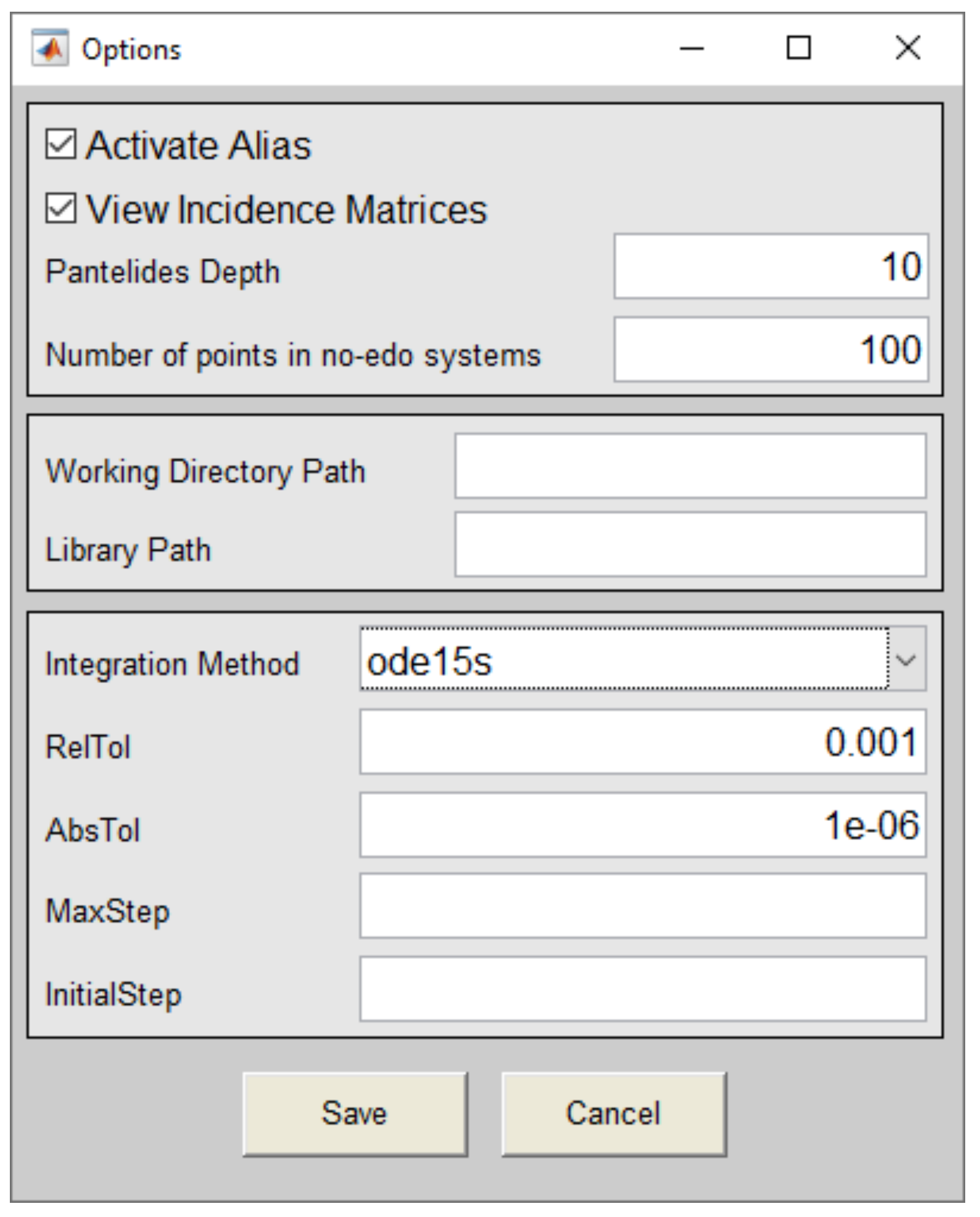Click the Save button

355,1114
